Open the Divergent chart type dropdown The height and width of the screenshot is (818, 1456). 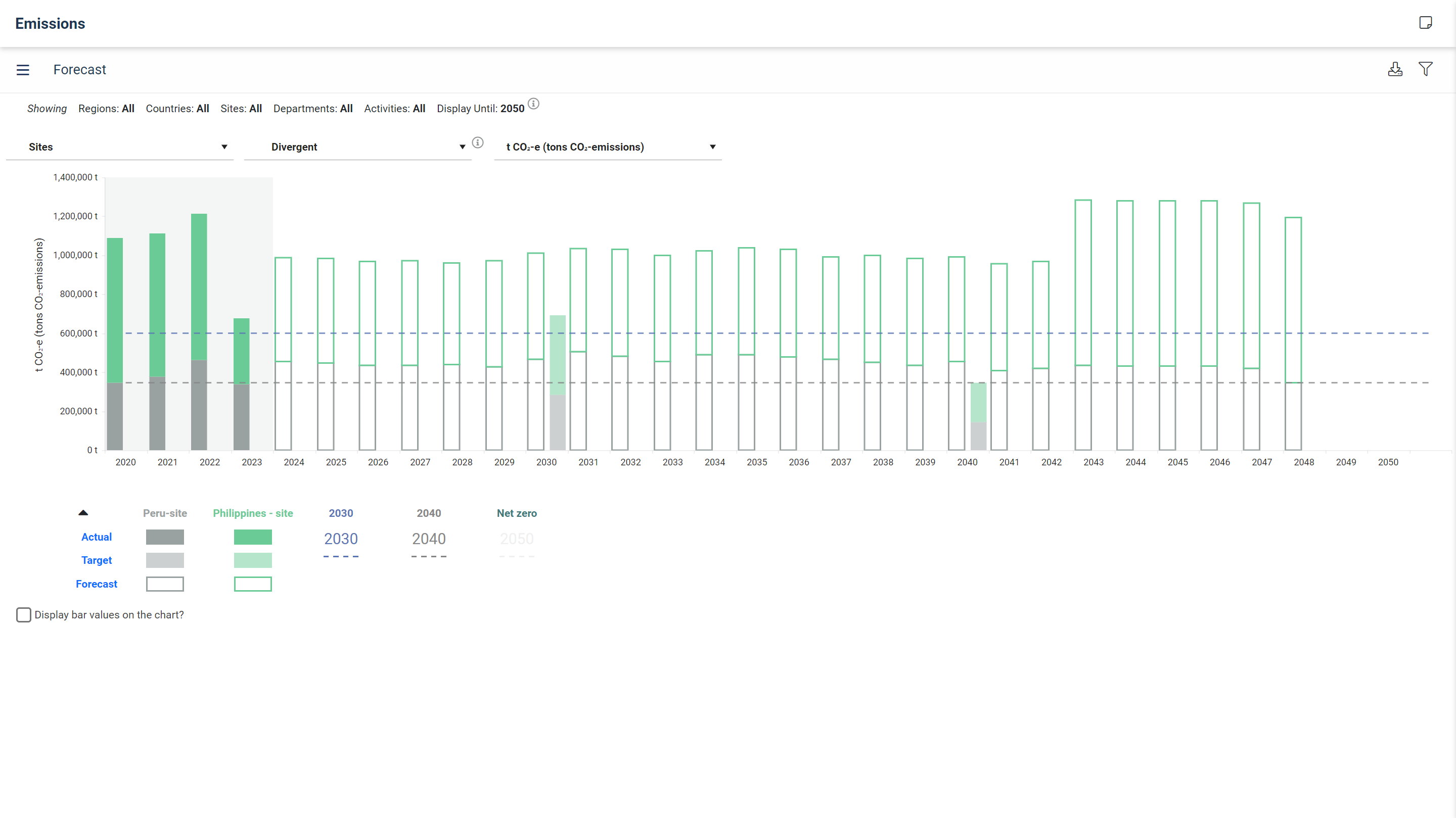357,147
